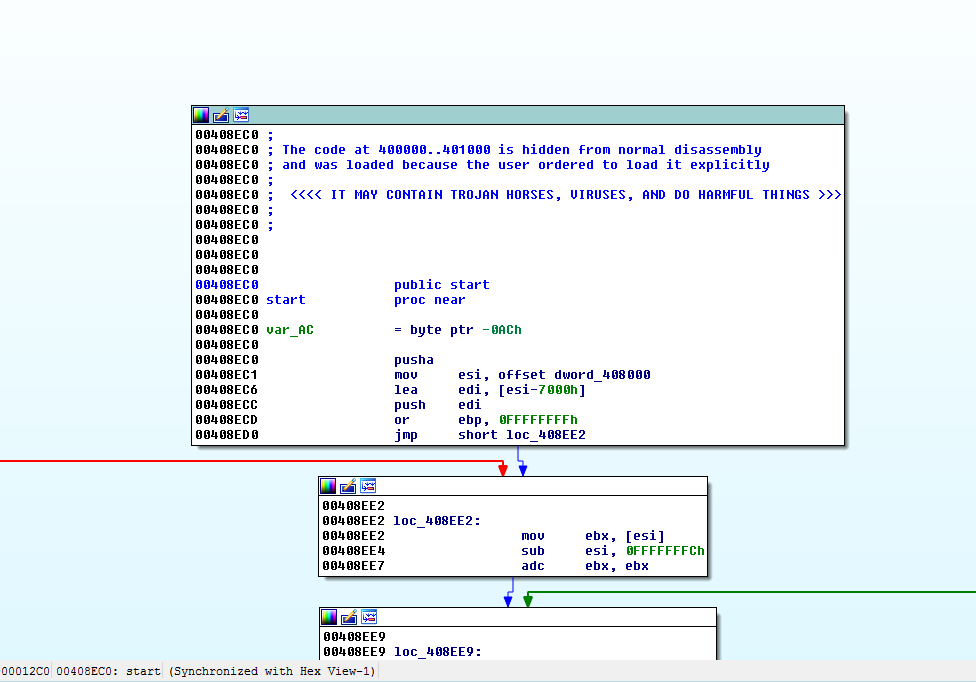Click group nodes icon on loc_408EE9 block

(369, 617)
